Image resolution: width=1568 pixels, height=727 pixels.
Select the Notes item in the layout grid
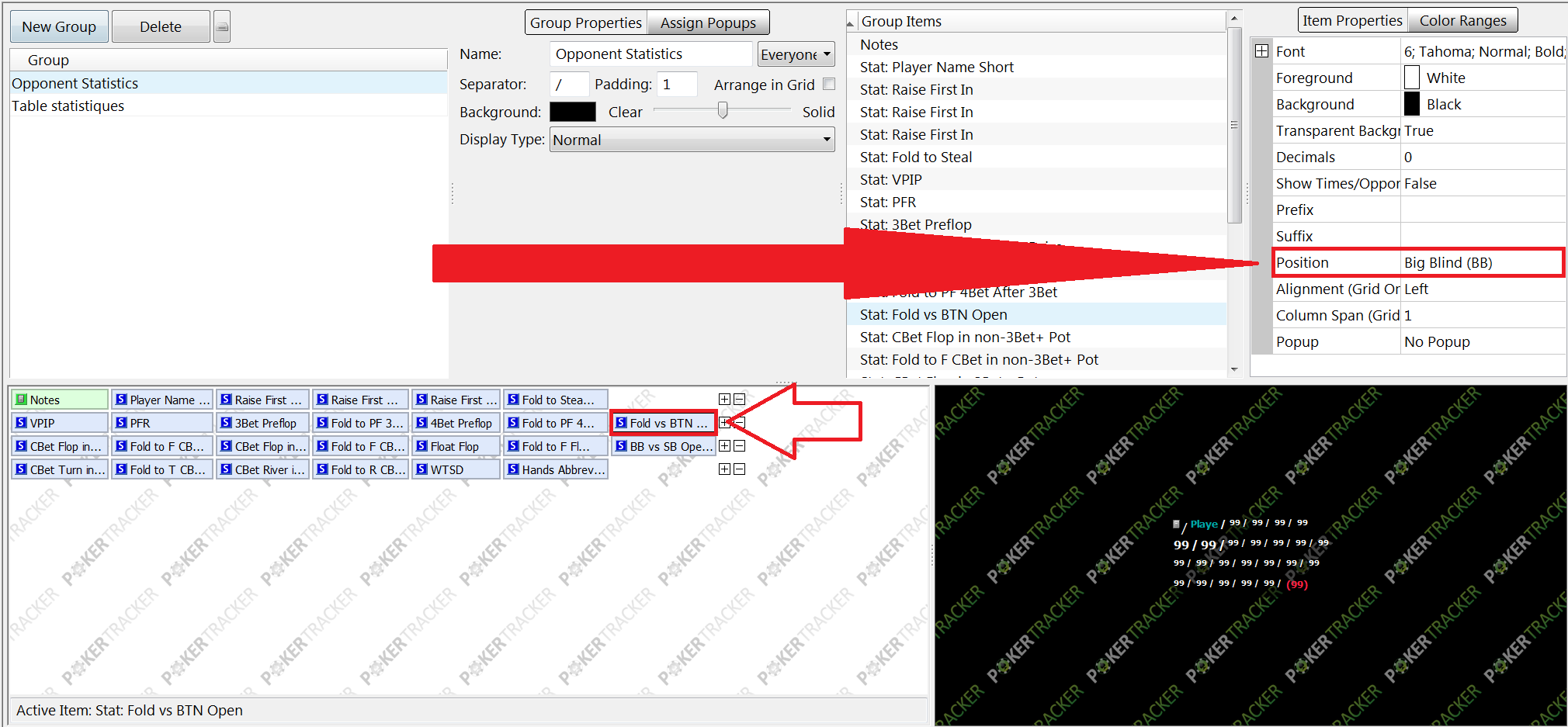pos(60,400)
